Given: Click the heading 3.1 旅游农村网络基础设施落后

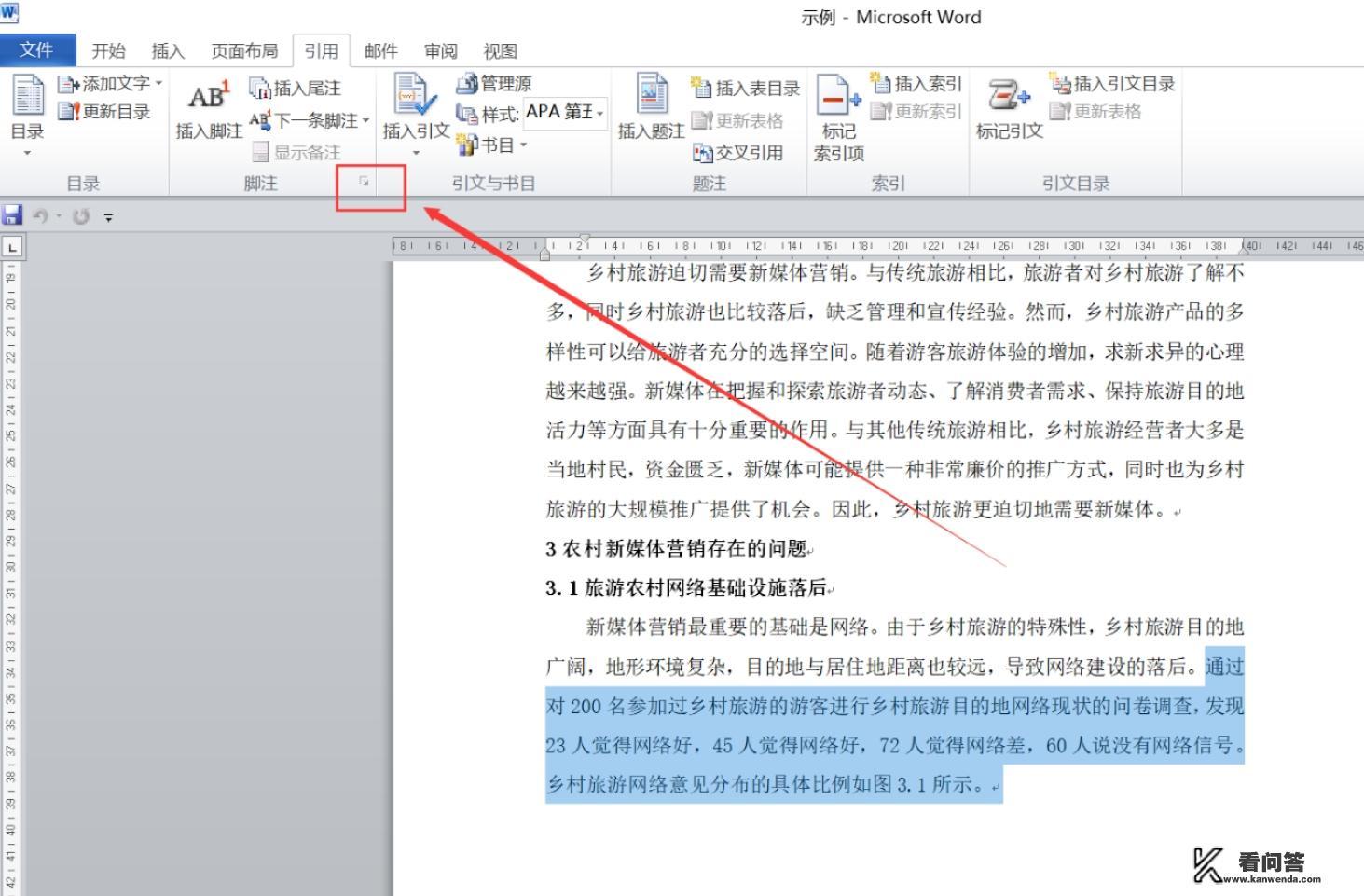Looking at the screenshot, I should coord(686,587).
